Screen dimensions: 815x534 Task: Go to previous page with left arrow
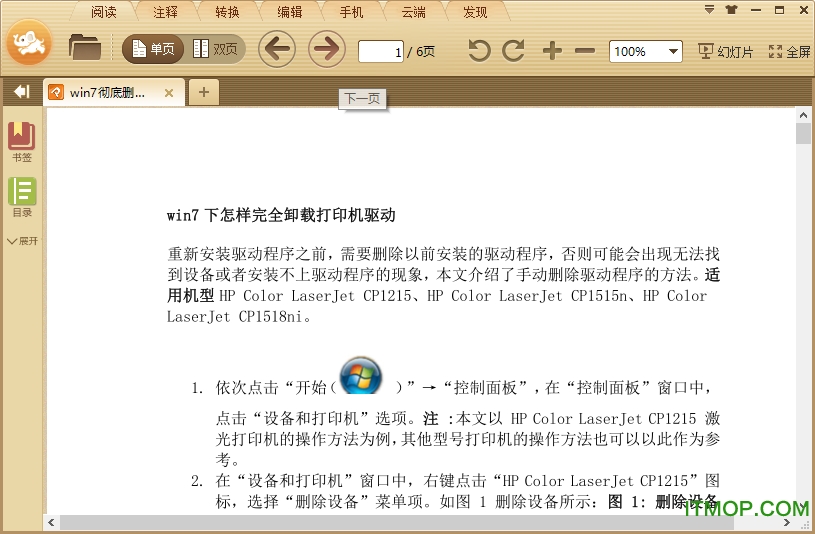277,49
